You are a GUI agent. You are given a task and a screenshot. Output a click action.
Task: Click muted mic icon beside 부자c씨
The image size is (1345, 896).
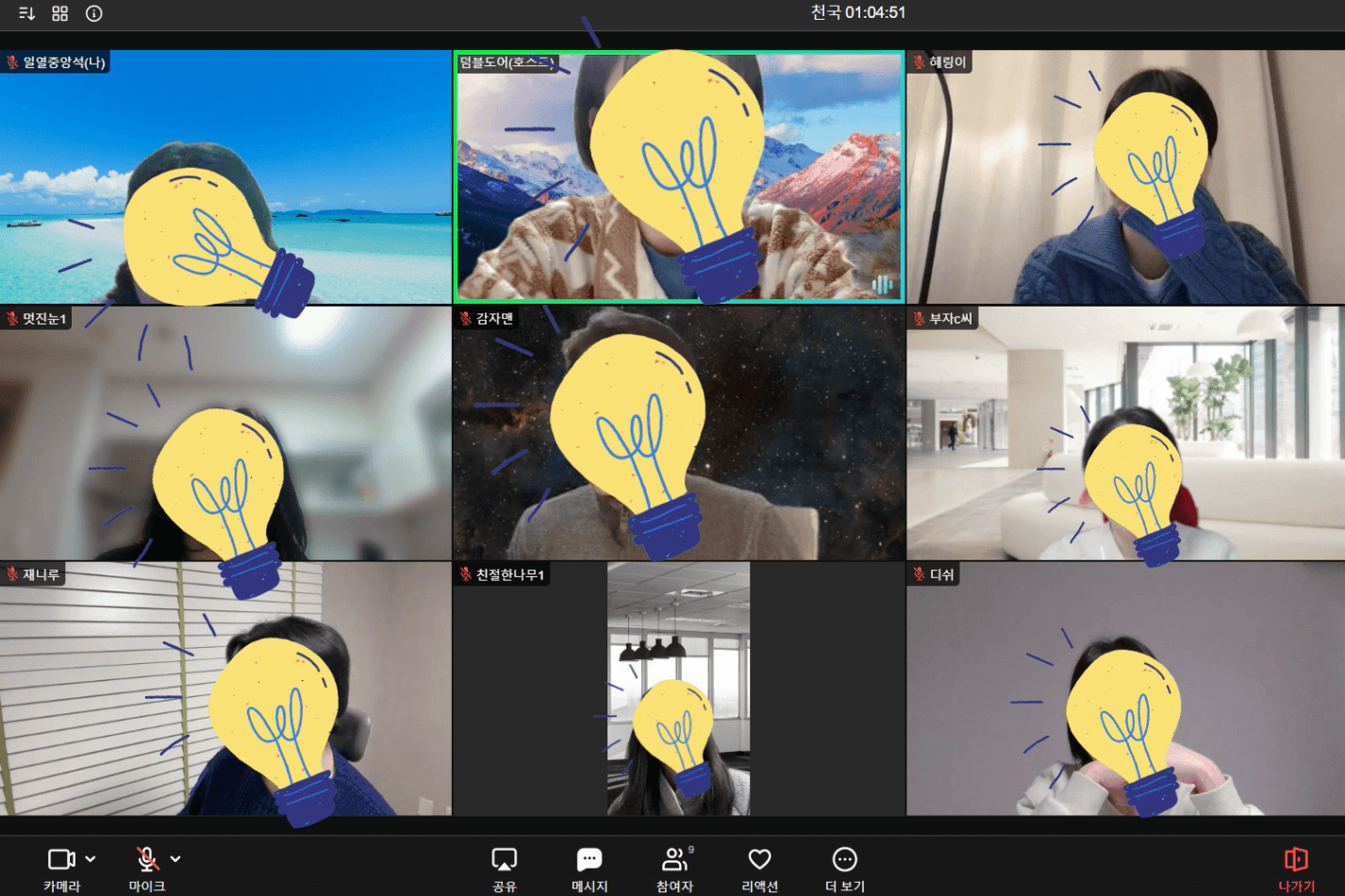point(919,319)
